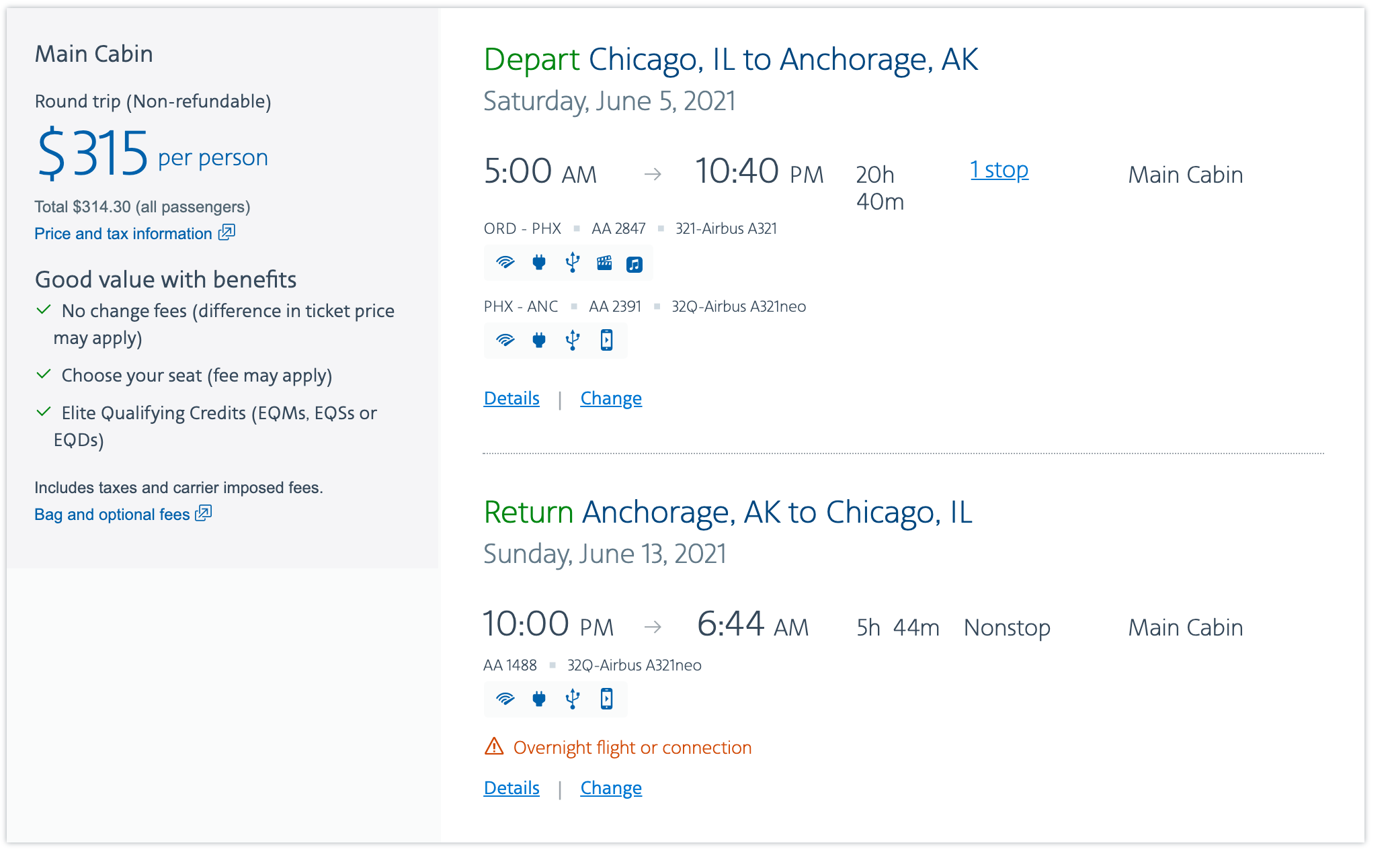Click the music note icon for AA 2847
Image resolution: width=1390 pixels, height=868 pixels.
(x=635, y=264)
